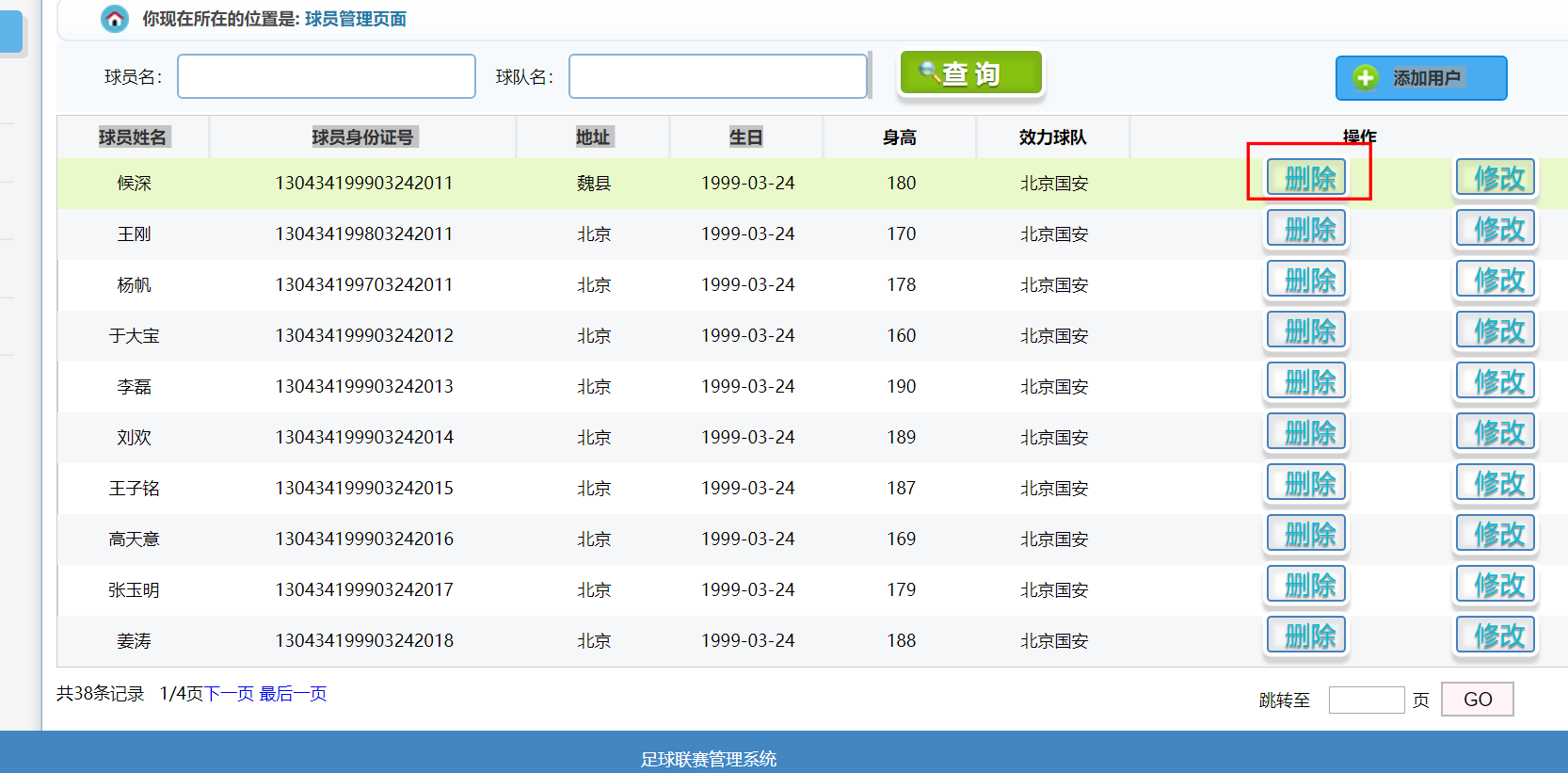Select height value 178
Screen dimensions: 1568x773
901,284
